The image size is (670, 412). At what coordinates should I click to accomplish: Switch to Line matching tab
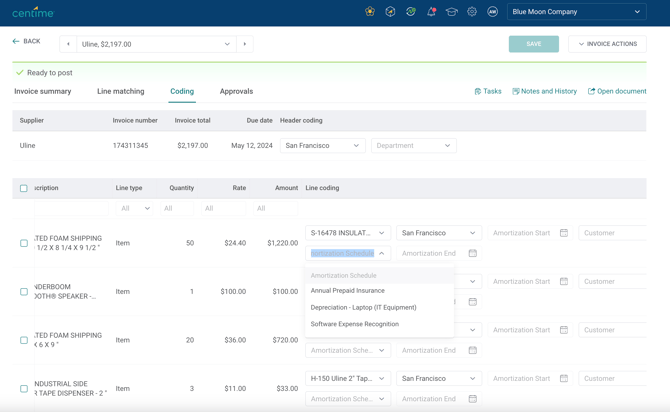(120, 91)
